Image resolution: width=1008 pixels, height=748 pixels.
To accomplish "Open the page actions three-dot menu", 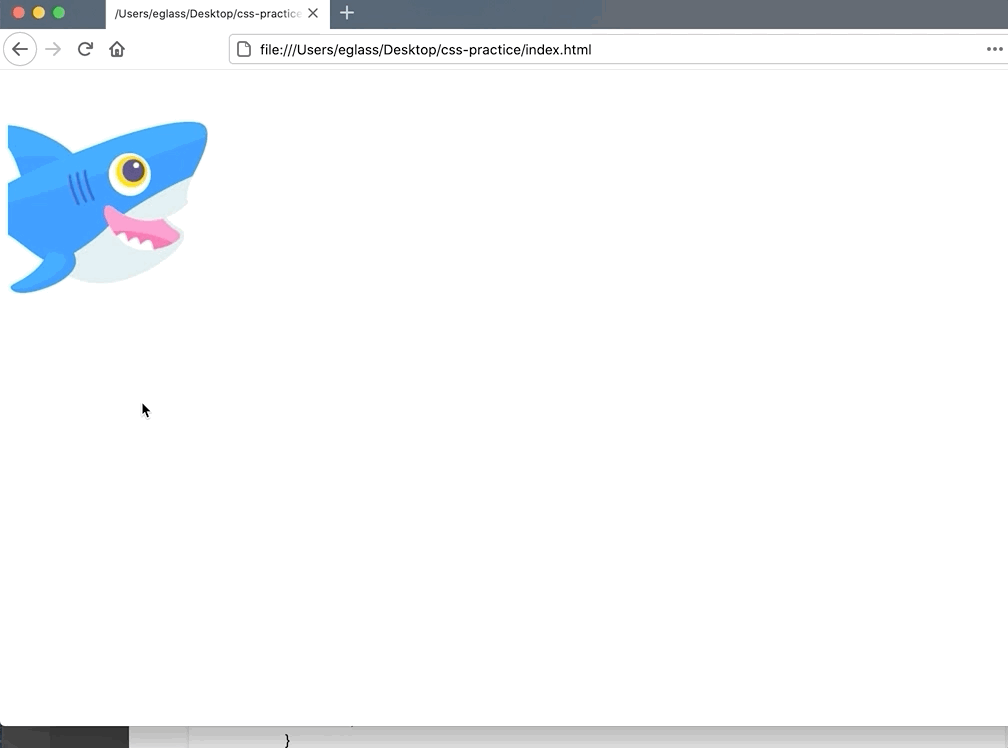I will click(x=994, y=49).
